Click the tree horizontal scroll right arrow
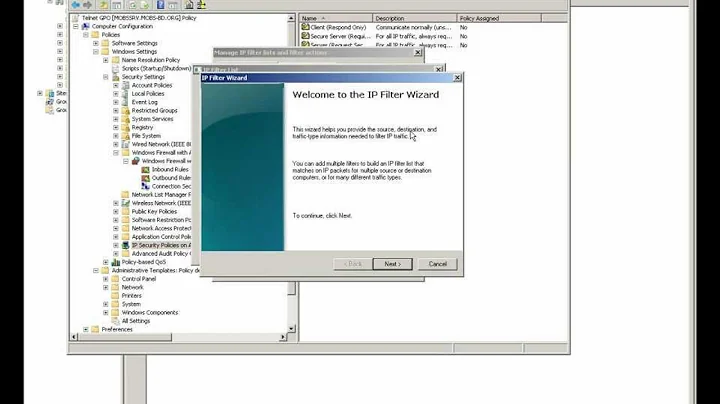The width and height of the screenshot is (720, 404). tap(283, 337)
